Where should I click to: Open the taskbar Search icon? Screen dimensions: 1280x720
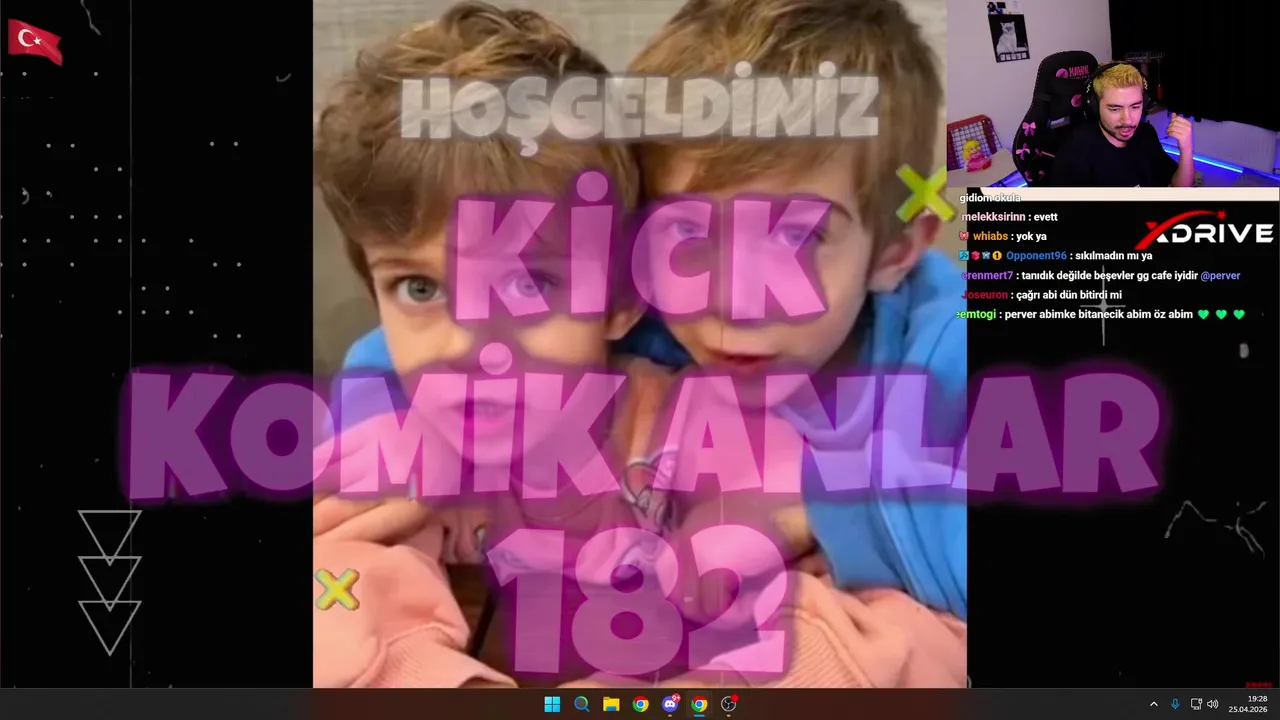pos(581,704)
